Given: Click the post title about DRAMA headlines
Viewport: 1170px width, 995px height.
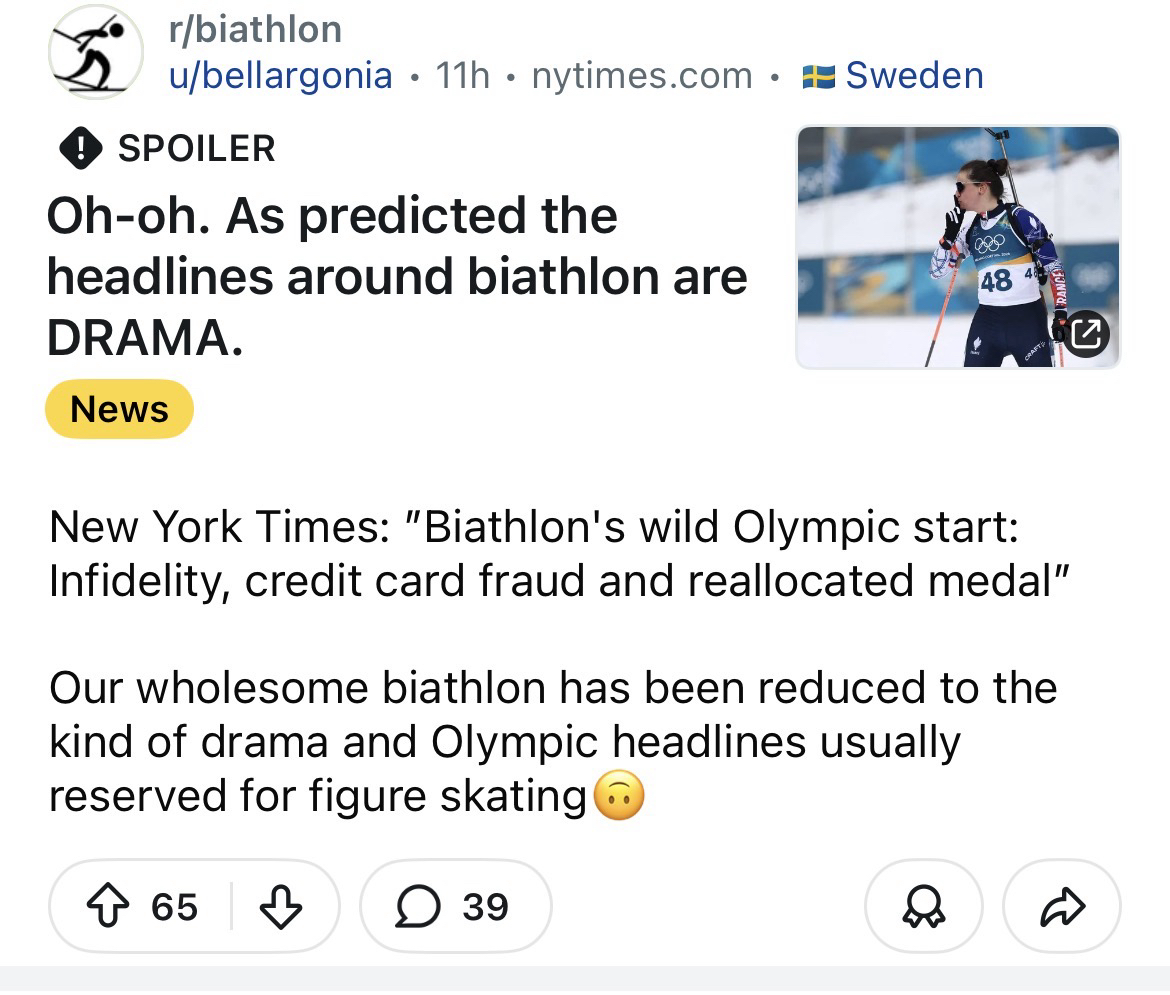Looking at the screenshot, I should point(397,277).
